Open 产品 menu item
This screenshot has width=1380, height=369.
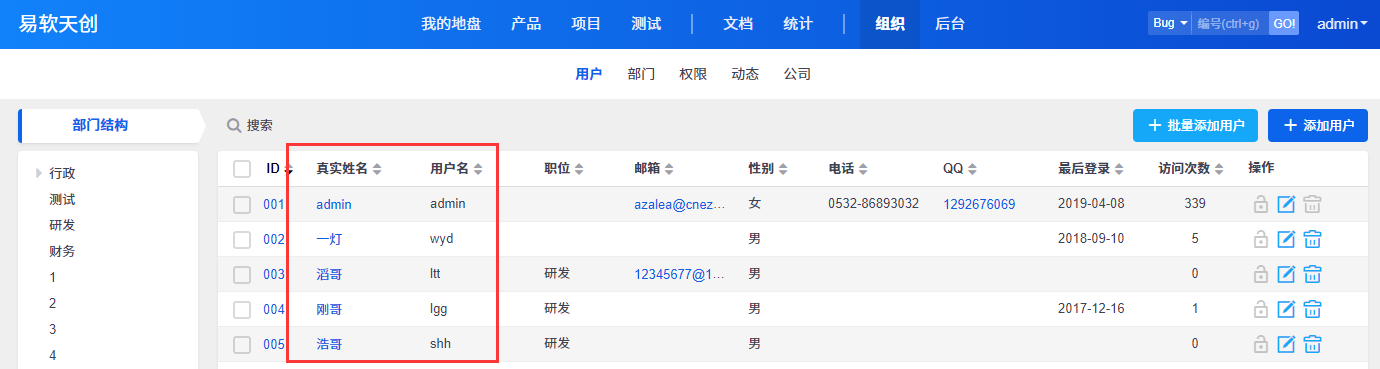tap(526, 24)
